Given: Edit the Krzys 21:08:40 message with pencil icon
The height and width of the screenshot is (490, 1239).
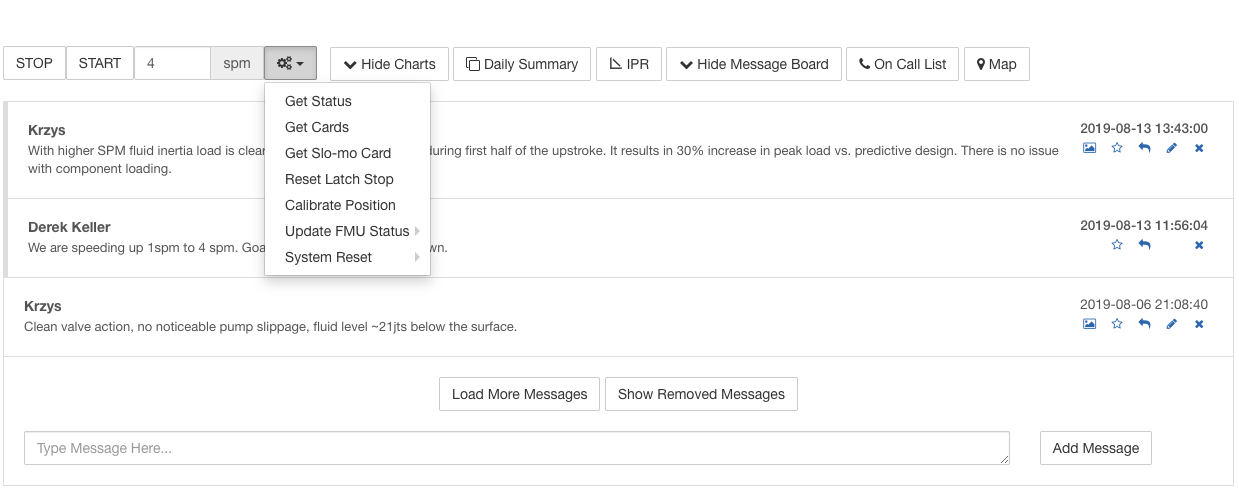Looking at the screenshot, I should (x=1172, y=324).
